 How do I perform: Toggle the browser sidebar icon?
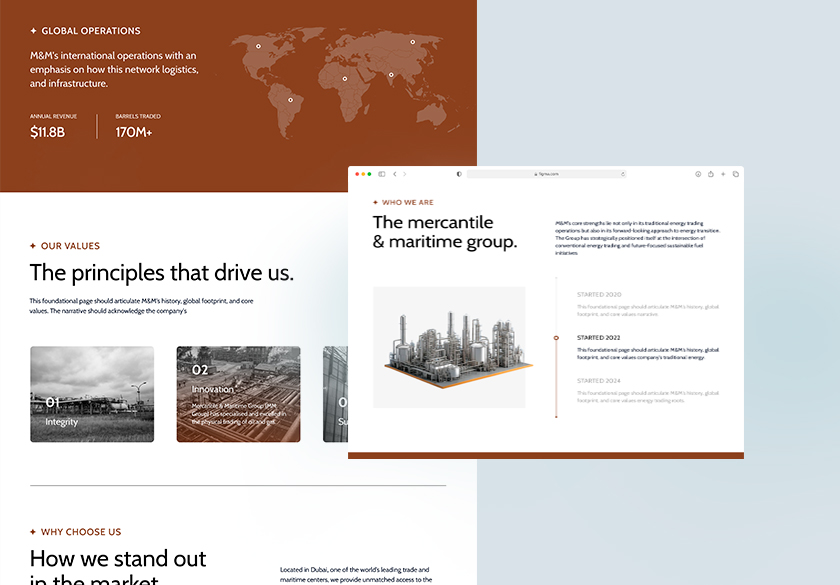[381, 174]
